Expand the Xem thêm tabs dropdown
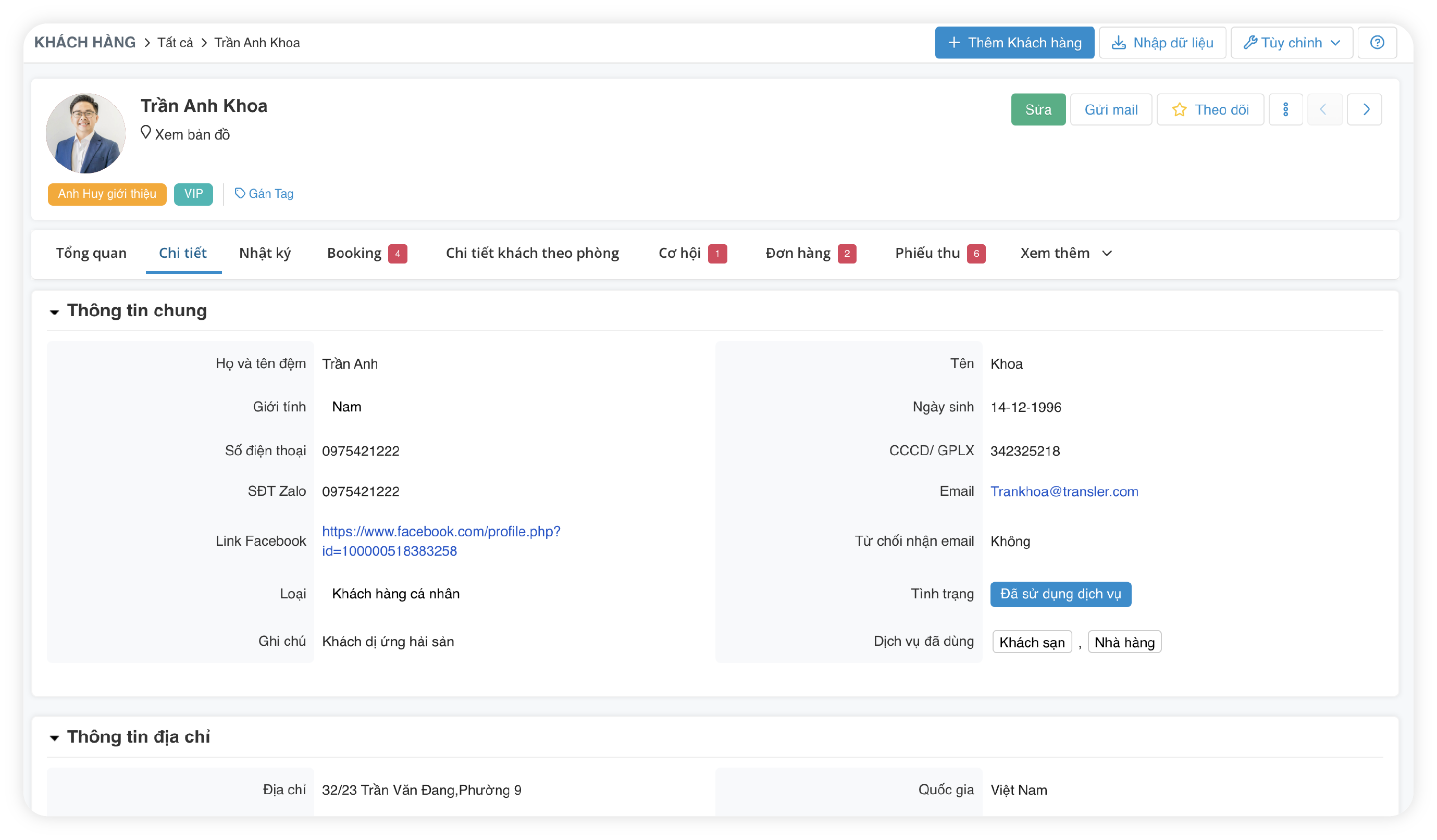This screenshot has width=1437, height=840. click(x=1065, y=253)
